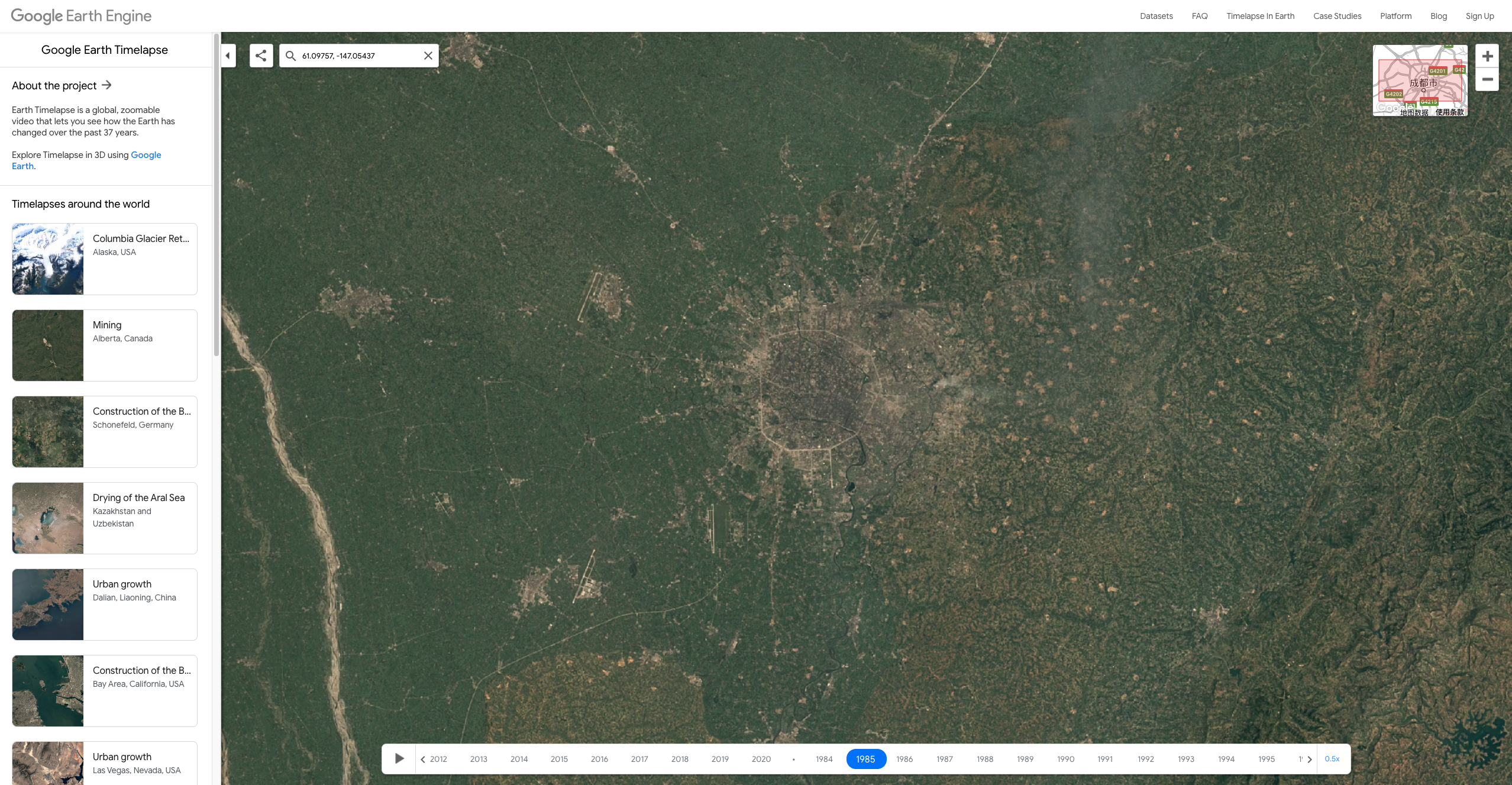Open the Case Studies page
The image size is (1512, 785).
click(1337, 16)
